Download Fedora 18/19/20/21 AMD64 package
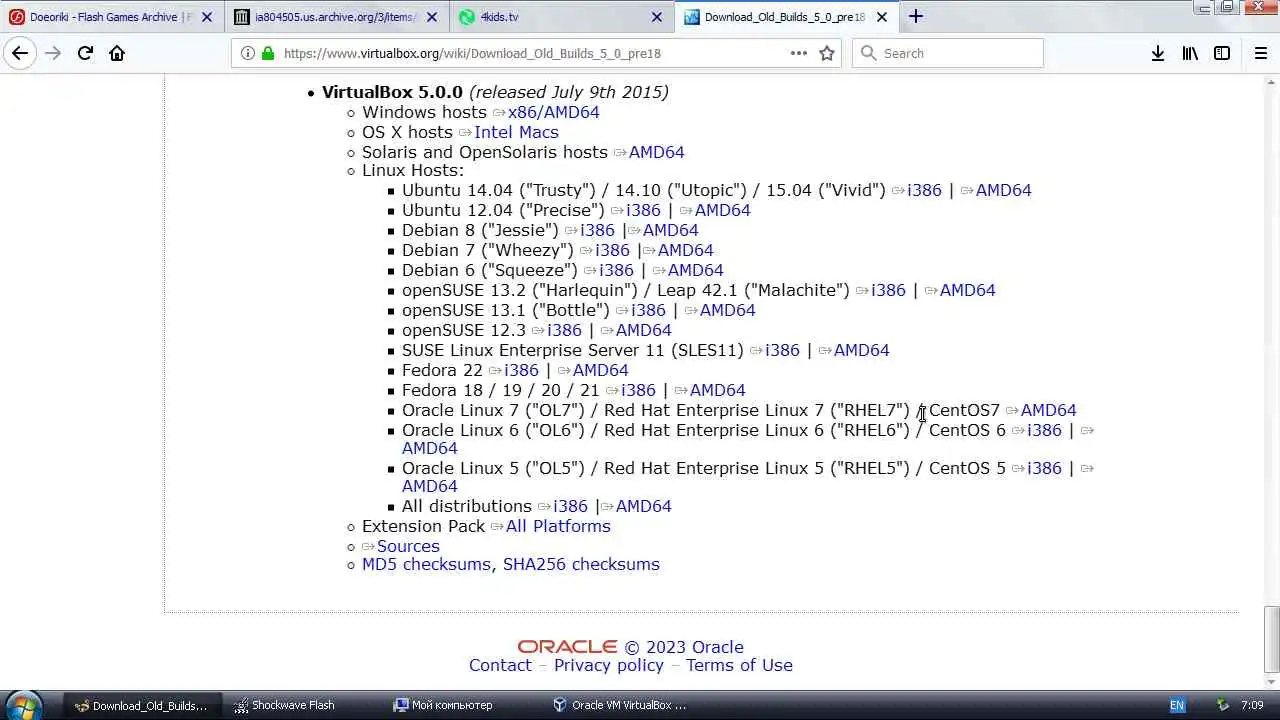This screenshot has width=1280, height=720. 717,390
